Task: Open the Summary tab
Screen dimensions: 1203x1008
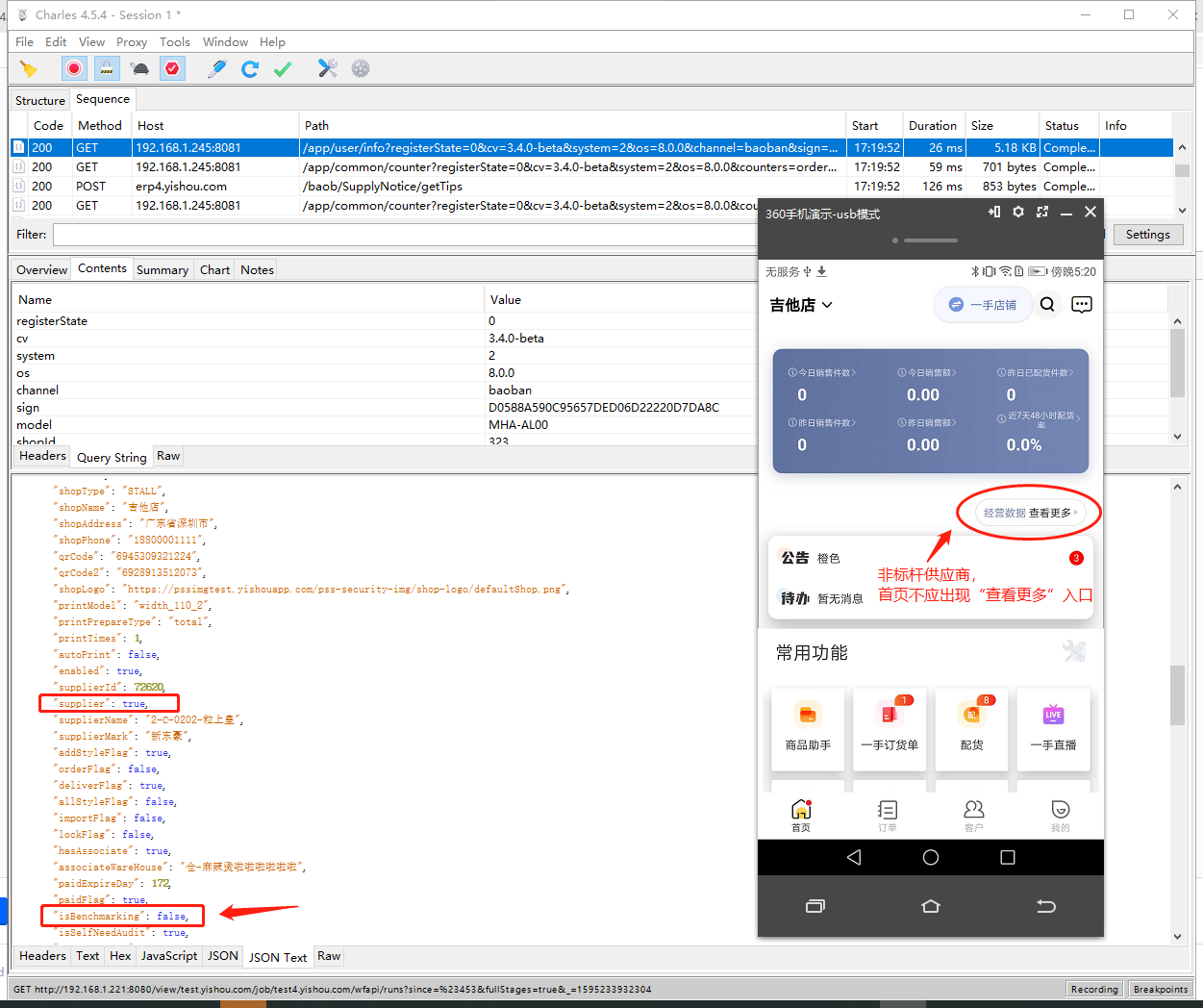Action: 163,270
